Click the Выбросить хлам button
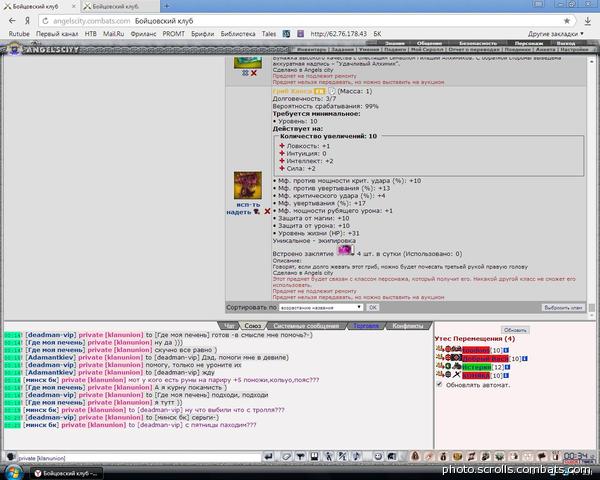This screenshot has width=600, height=480. click(x=563, y=307)
